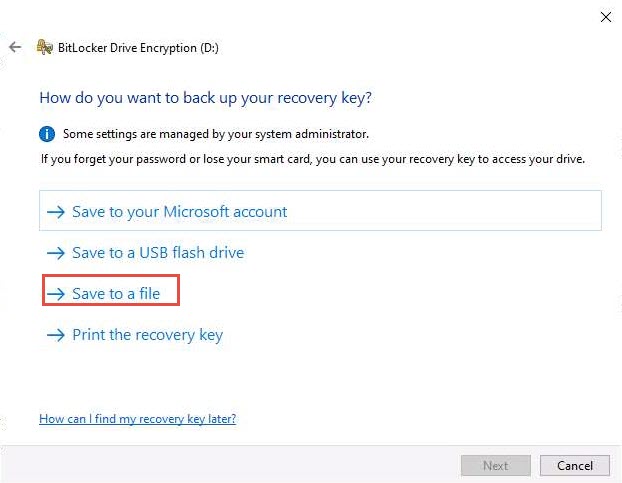The width and height of the screenshot is (622, 483).
Task: Choose Print the recovery key
Action: coord(147,335)
